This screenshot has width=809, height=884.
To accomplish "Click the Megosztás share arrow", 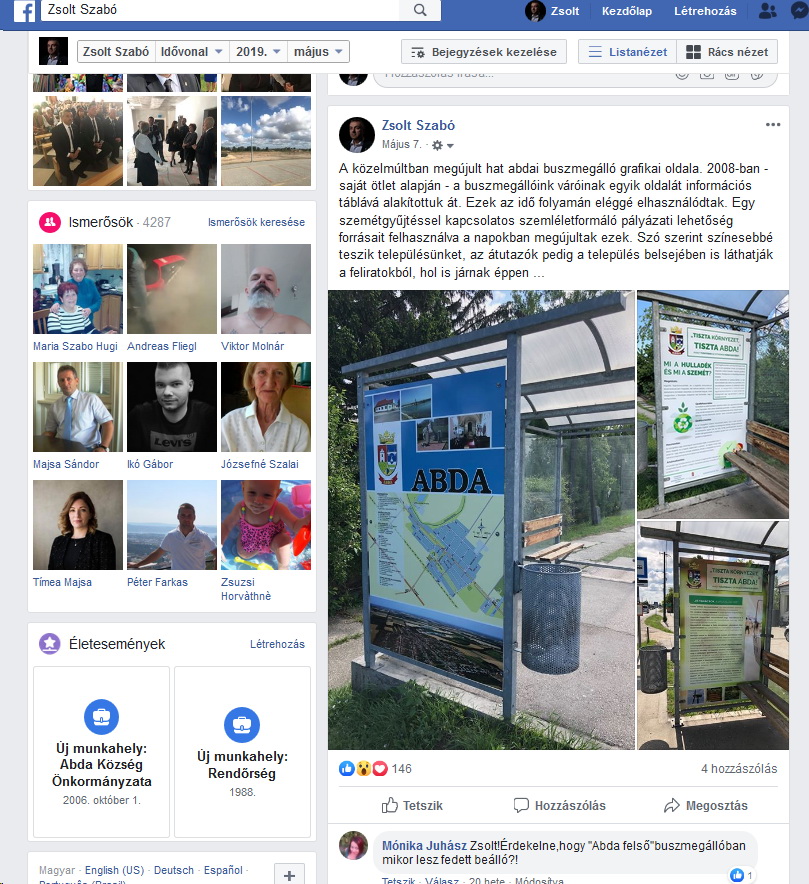I will coord(706,805).
